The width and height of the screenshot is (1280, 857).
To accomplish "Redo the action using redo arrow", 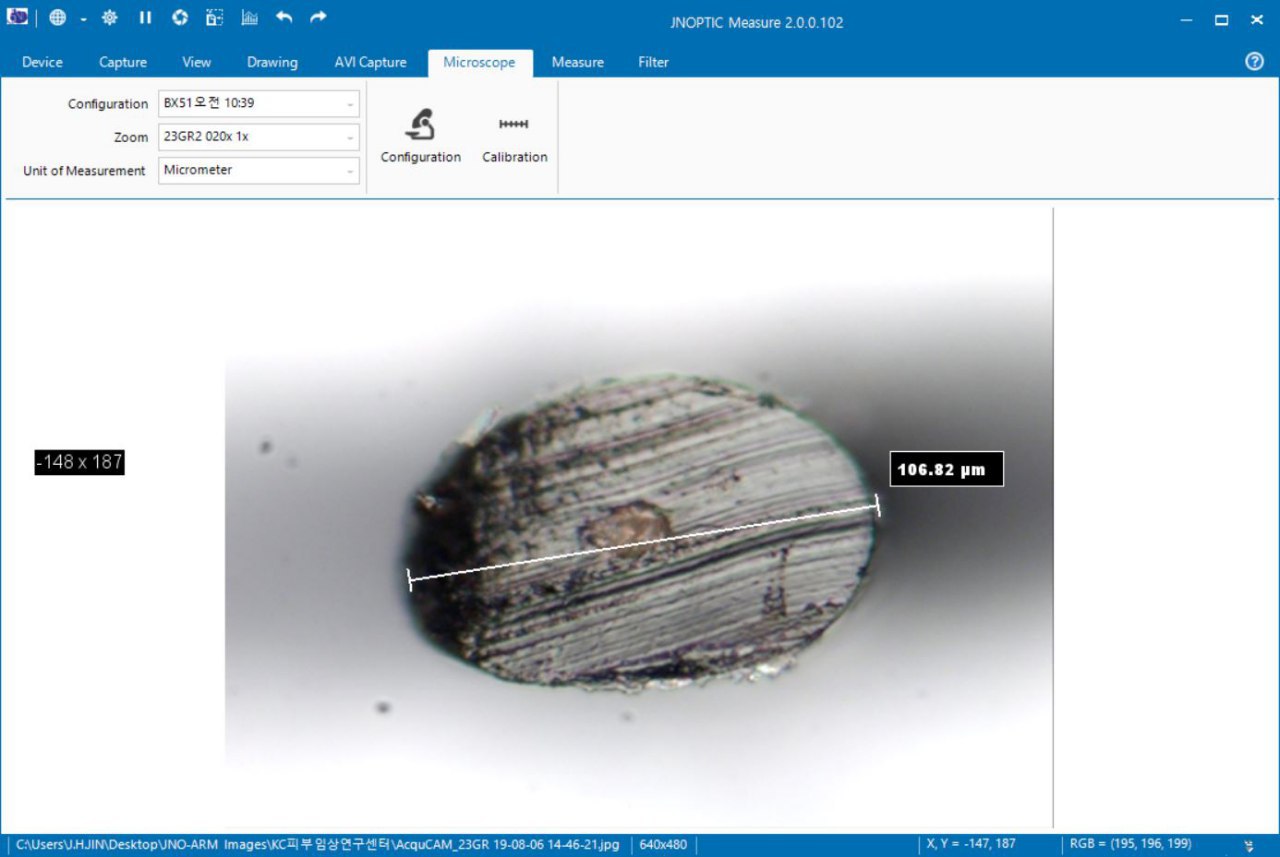I will (318, 18).
